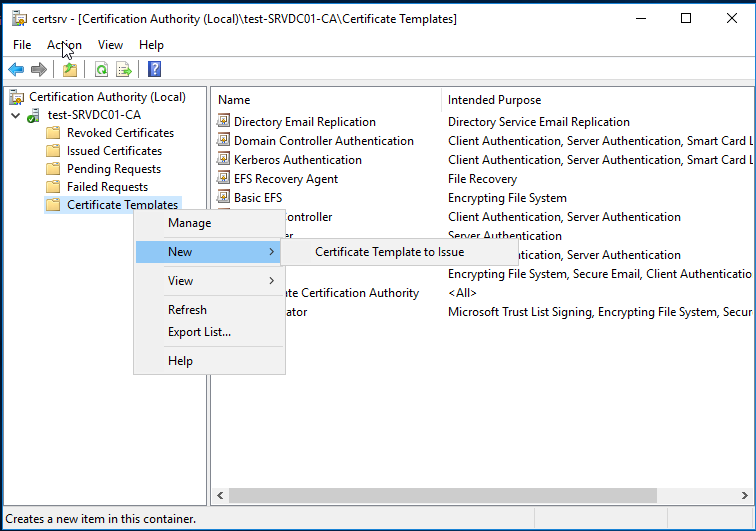
Task: Select the Revoked Certificates tree item
Action: pyautogui.click(x=121, y=133)
